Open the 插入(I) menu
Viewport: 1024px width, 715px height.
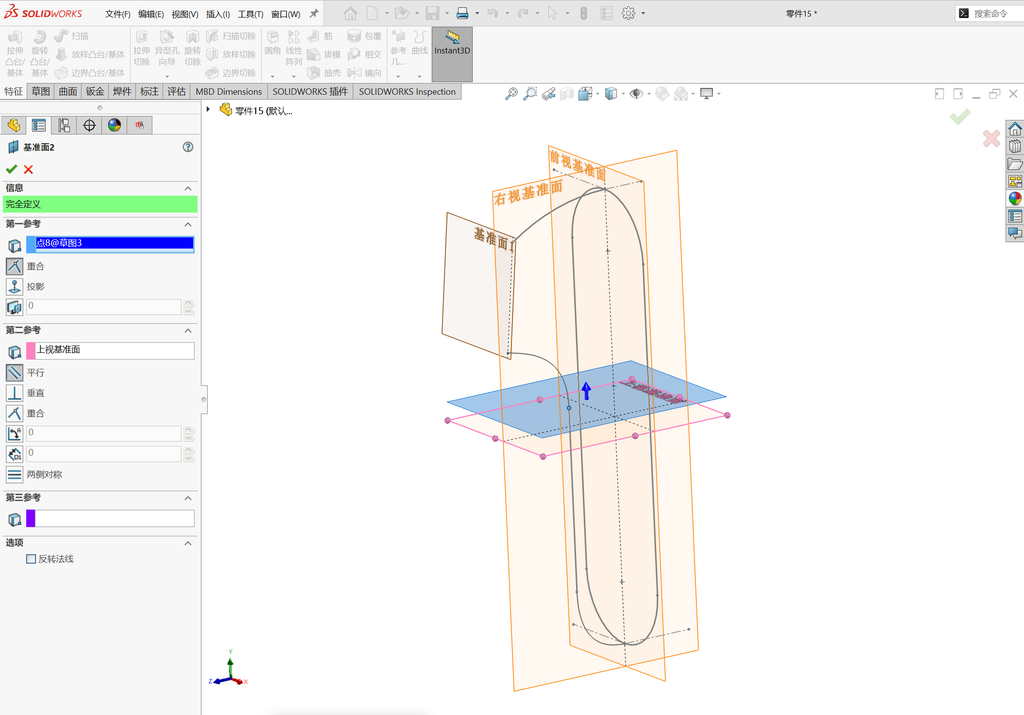click(x=217, y=14)
